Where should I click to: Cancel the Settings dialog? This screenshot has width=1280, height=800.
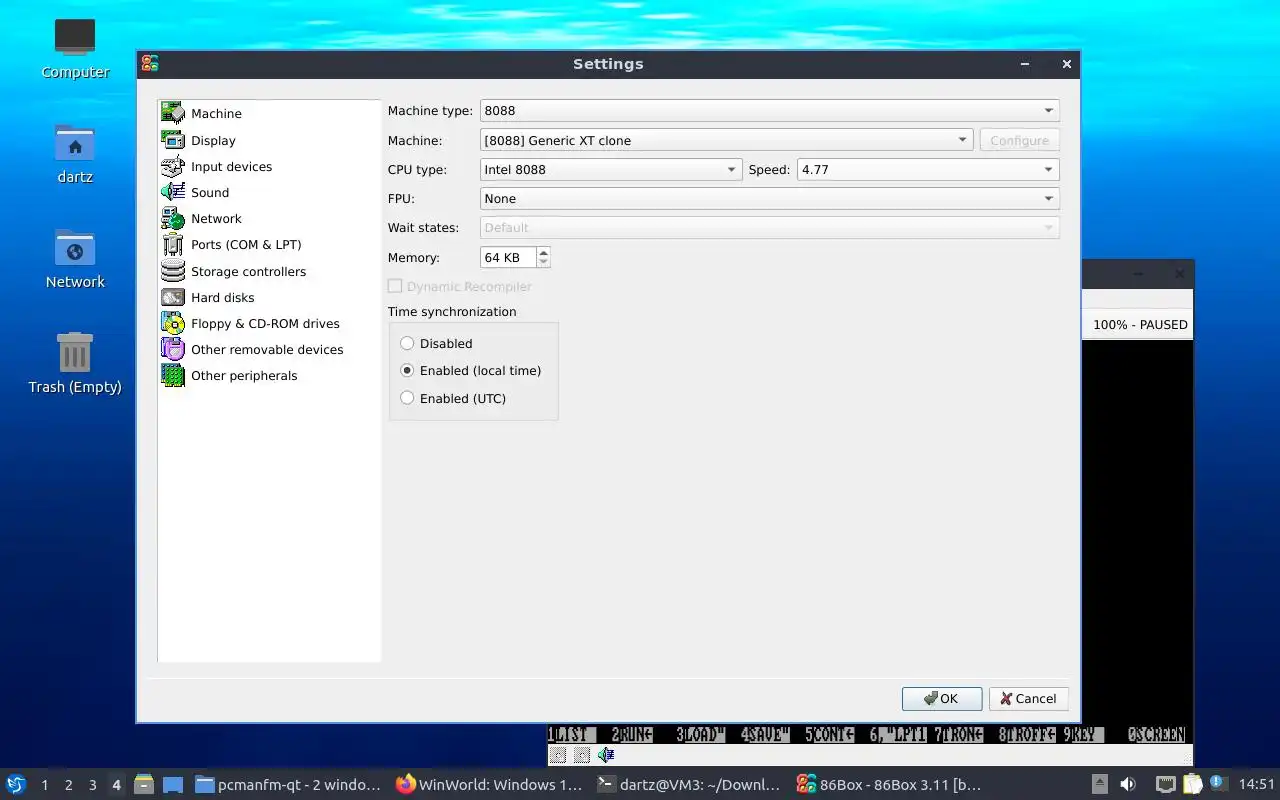pyautogui.click(x=1029, y=699)
